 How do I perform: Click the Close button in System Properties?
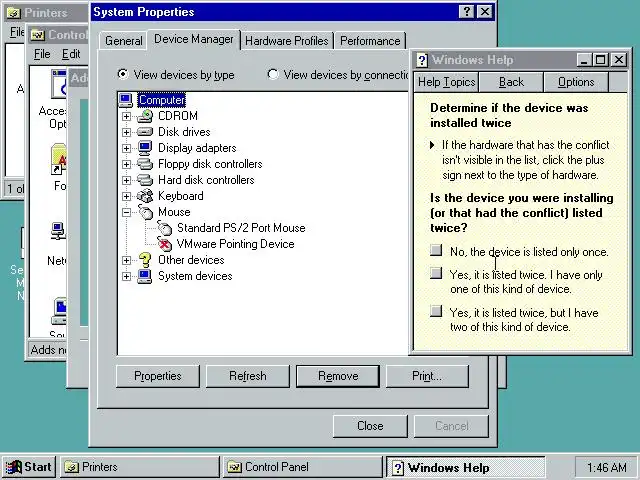370,426
